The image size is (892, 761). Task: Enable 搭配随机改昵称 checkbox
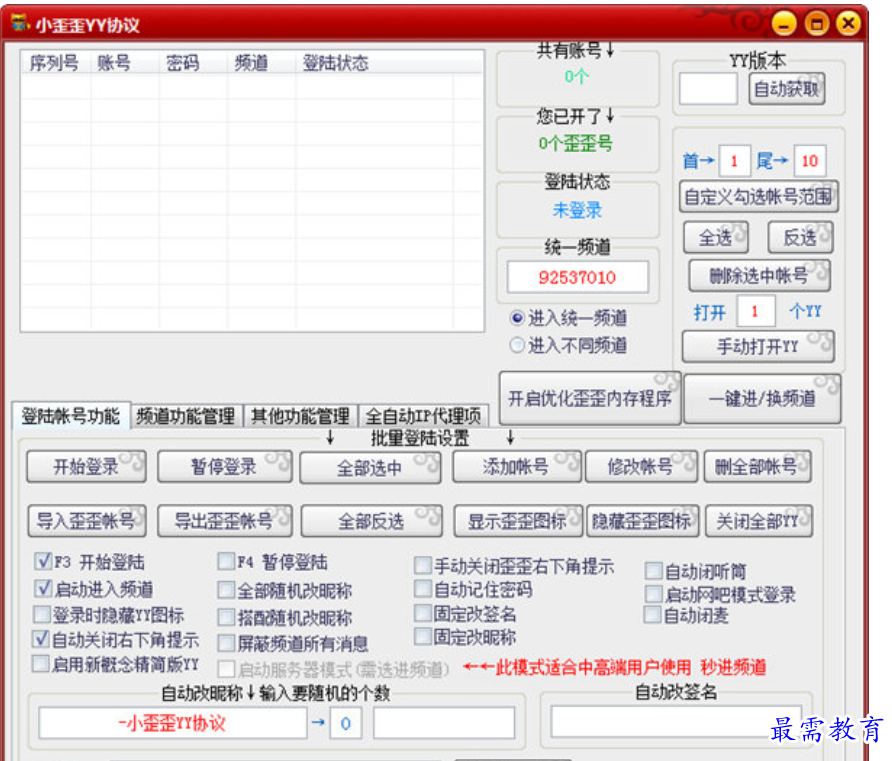(x=226, y=617)
